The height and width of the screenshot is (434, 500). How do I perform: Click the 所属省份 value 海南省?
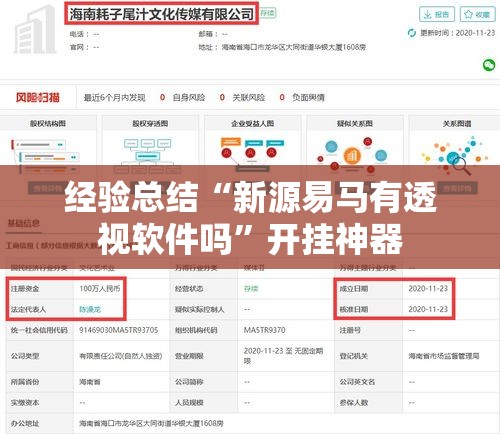[x=90, y=382]
